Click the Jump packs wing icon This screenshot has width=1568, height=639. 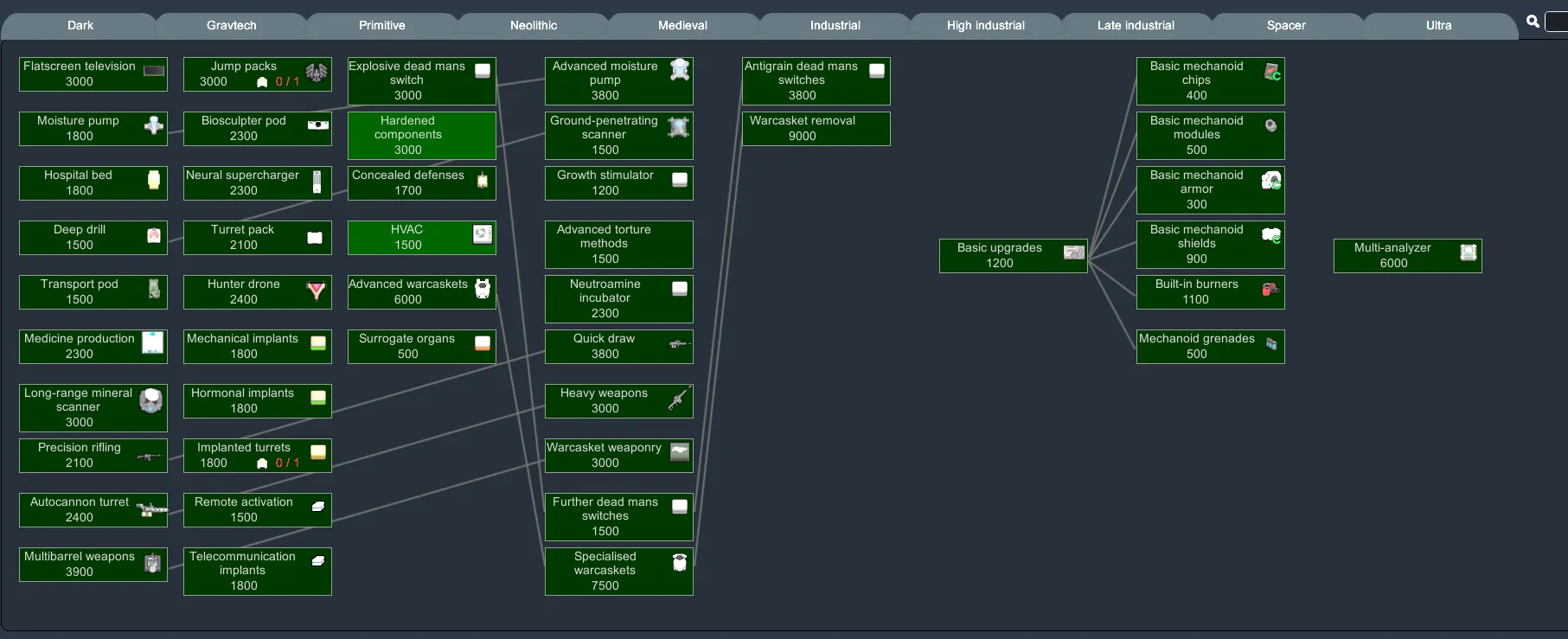tap(317, 73)
